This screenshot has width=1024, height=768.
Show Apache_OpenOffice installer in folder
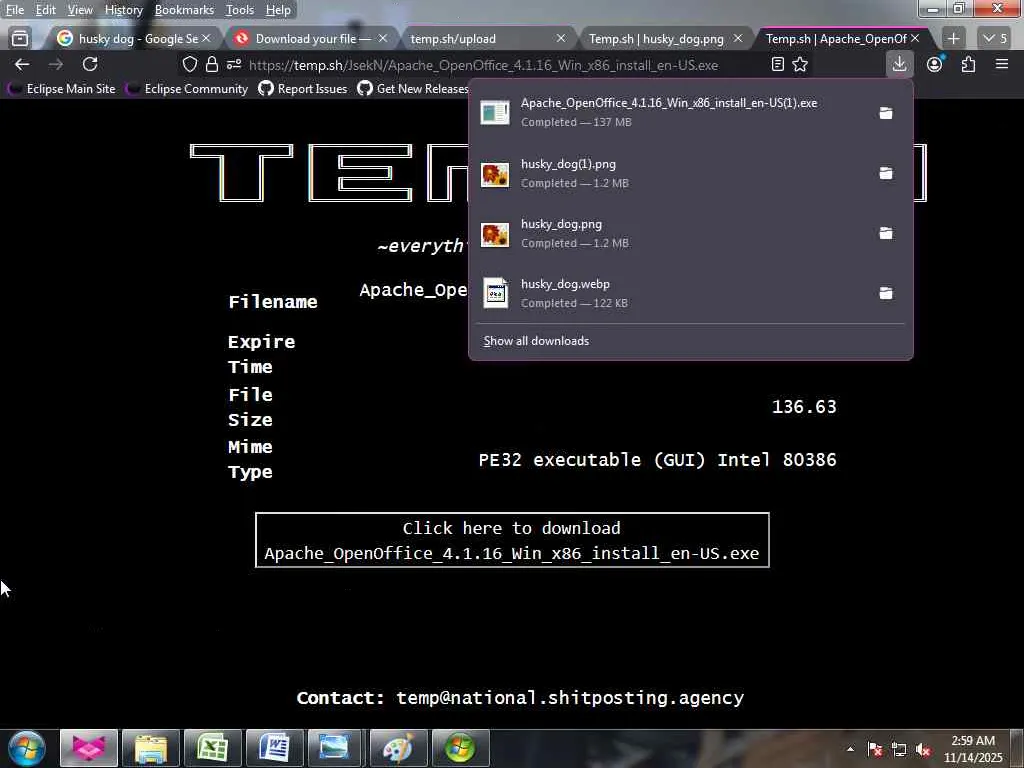(886, 112)
